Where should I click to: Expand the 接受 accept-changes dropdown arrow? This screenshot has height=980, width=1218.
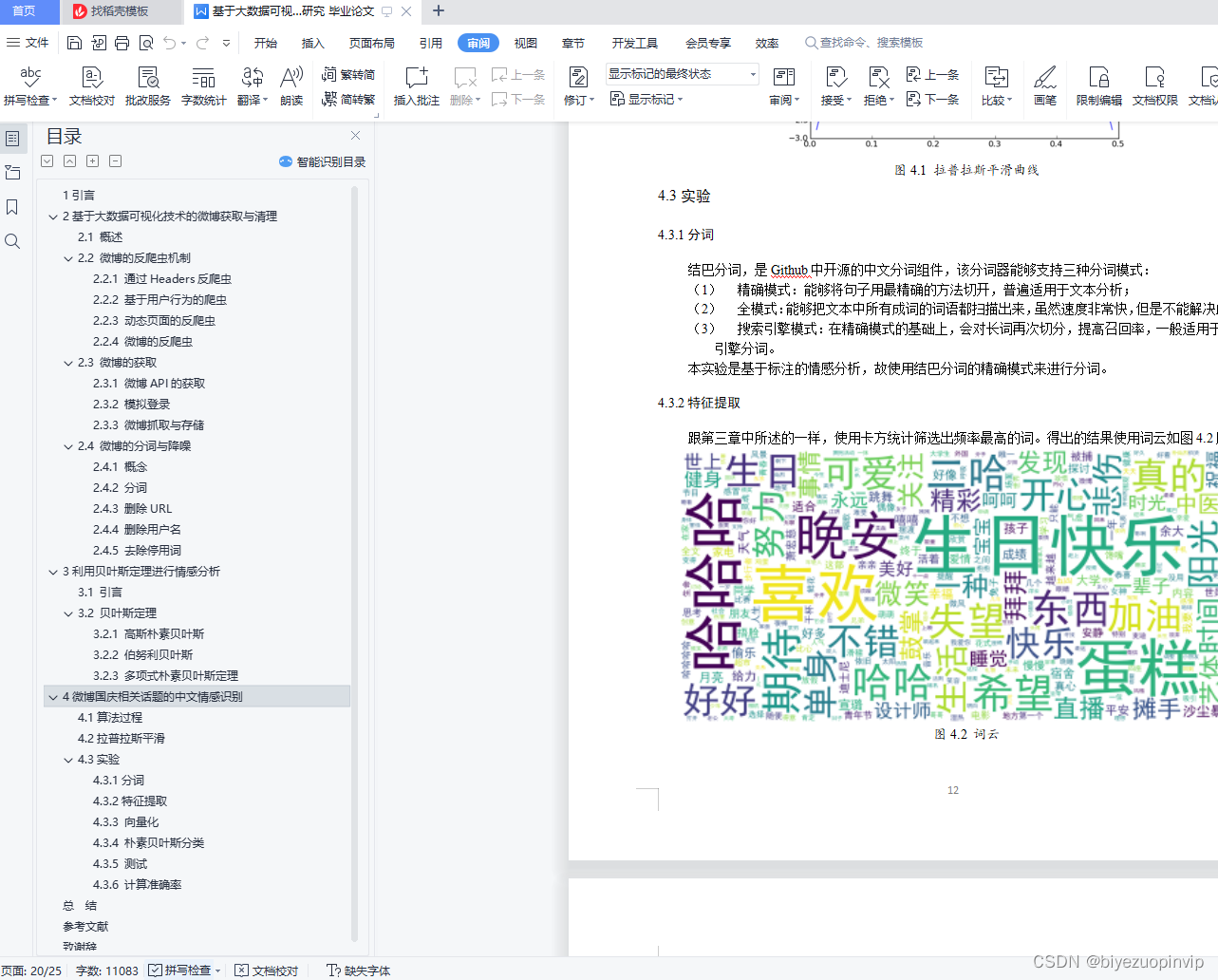pyautogui.click(x=849, y=99)
